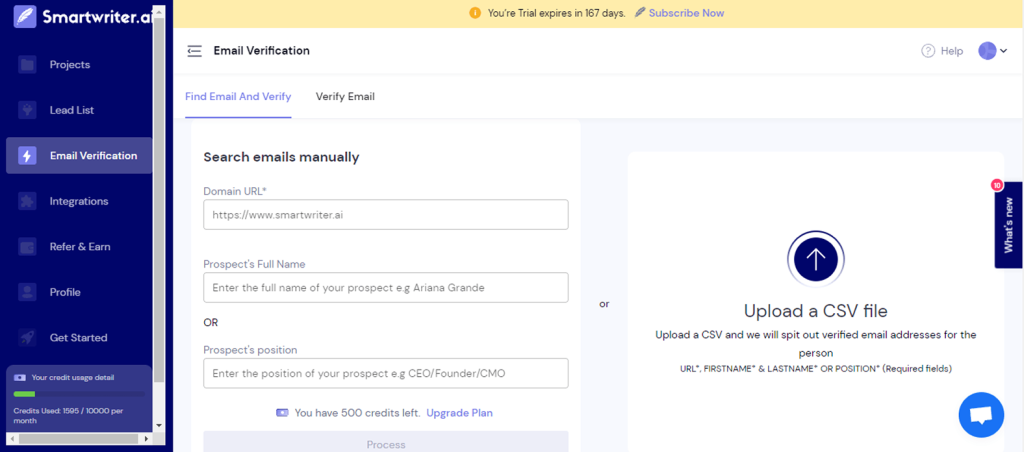Click the Subscribe Now link

coord(686,13)
